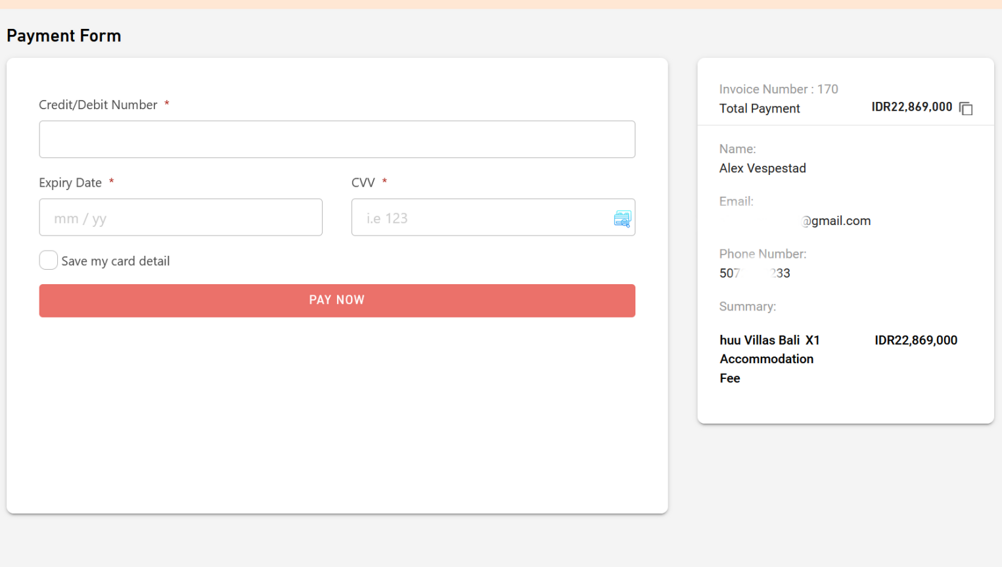The width and height of the screenshot is (1002, 567).
Task: Click the IDR22,869,000 total beside copy icon
Action: coord(911,107)
